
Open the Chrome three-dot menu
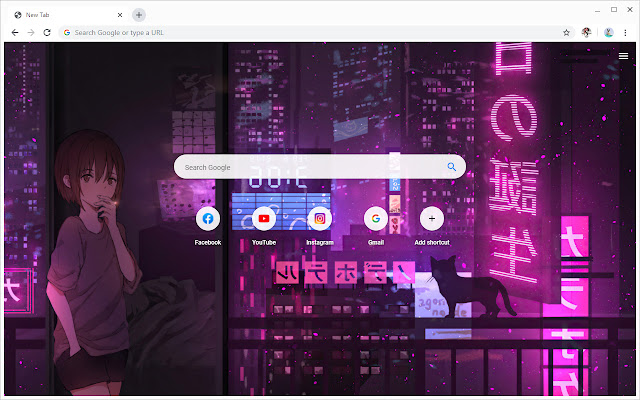pyautogui.click(x=625, y=33)
